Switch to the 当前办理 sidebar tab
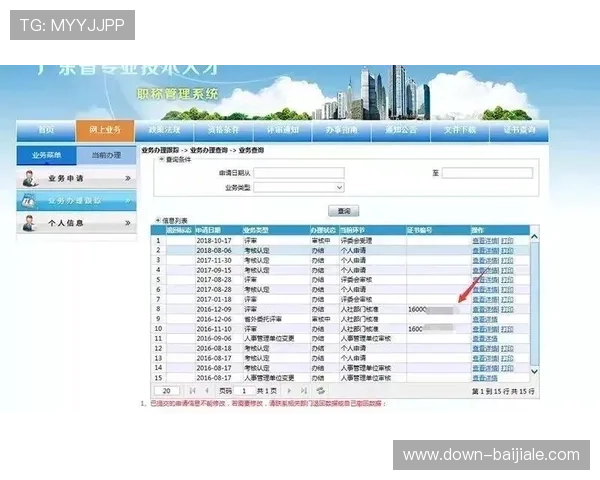Viewport: 600px width, 480px height. point(106,155)
